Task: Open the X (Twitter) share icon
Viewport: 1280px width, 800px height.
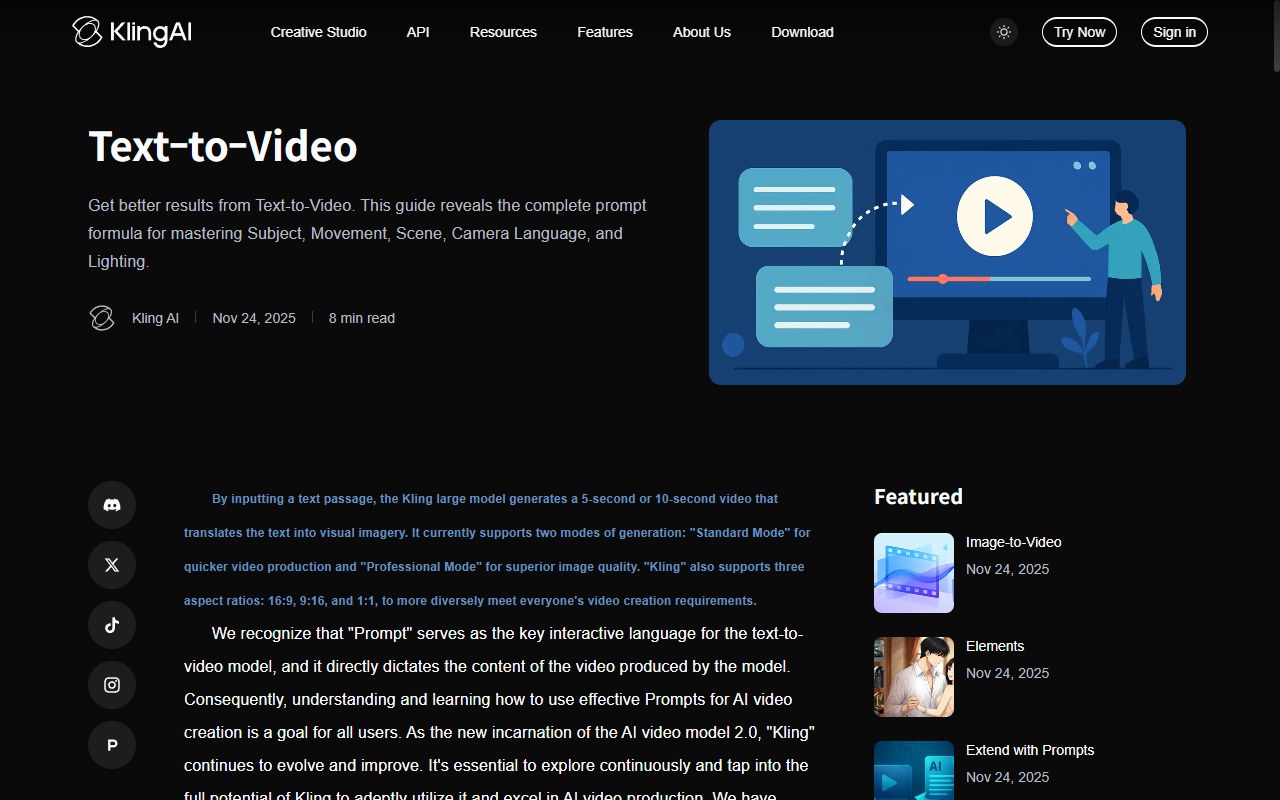Action: click(112, 565)
